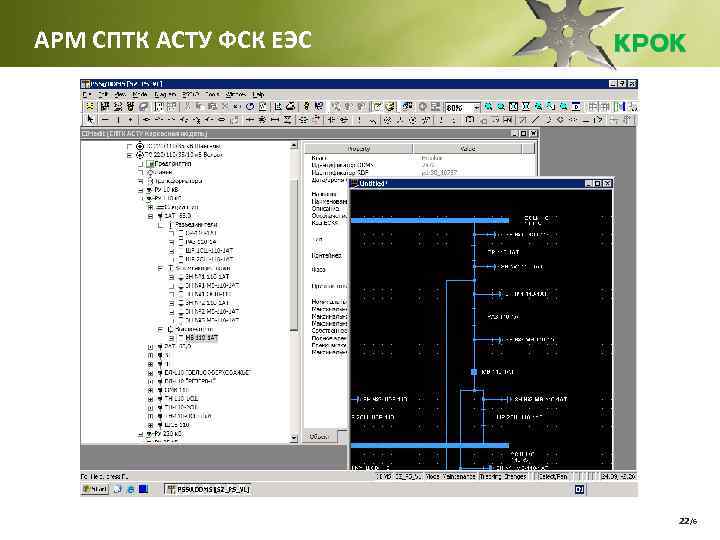Image resolution: width=720 pixels, height=540 pixels.
Task: Collapse the Заземляющие ножи node
Action: (160, 268)
